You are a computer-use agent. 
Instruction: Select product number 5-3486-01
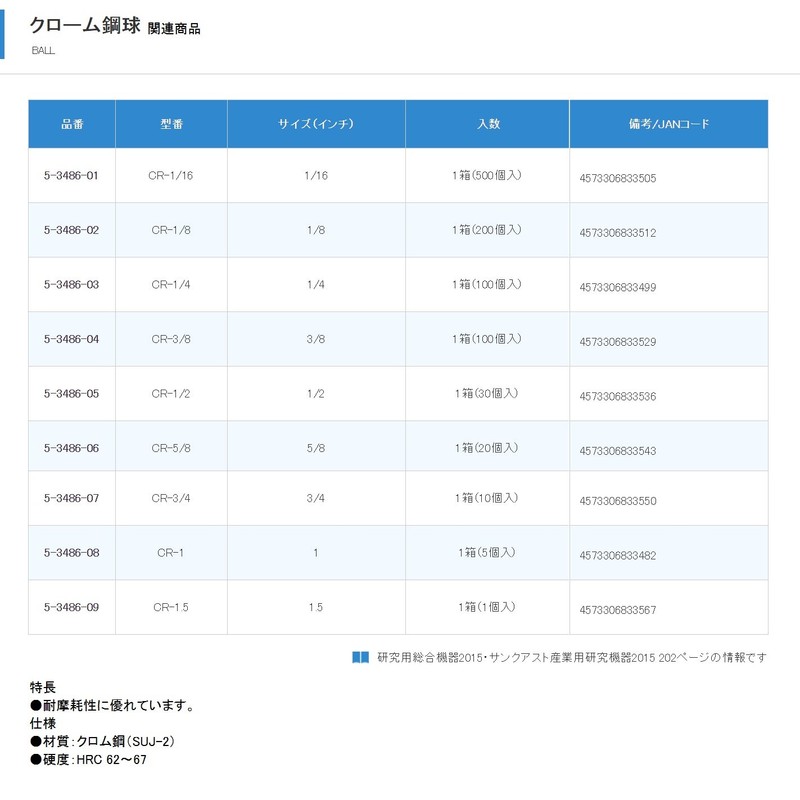[72, 176]
